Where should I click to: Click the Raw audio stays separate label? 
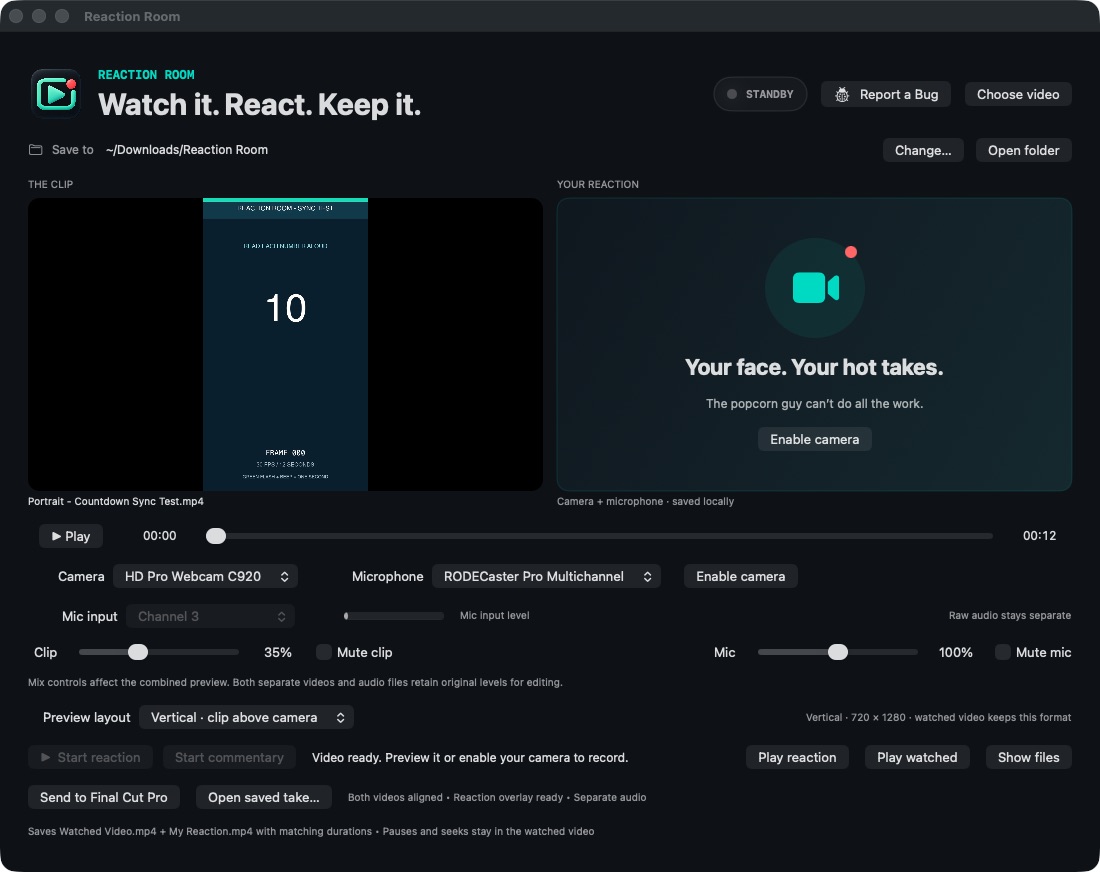1010,615
